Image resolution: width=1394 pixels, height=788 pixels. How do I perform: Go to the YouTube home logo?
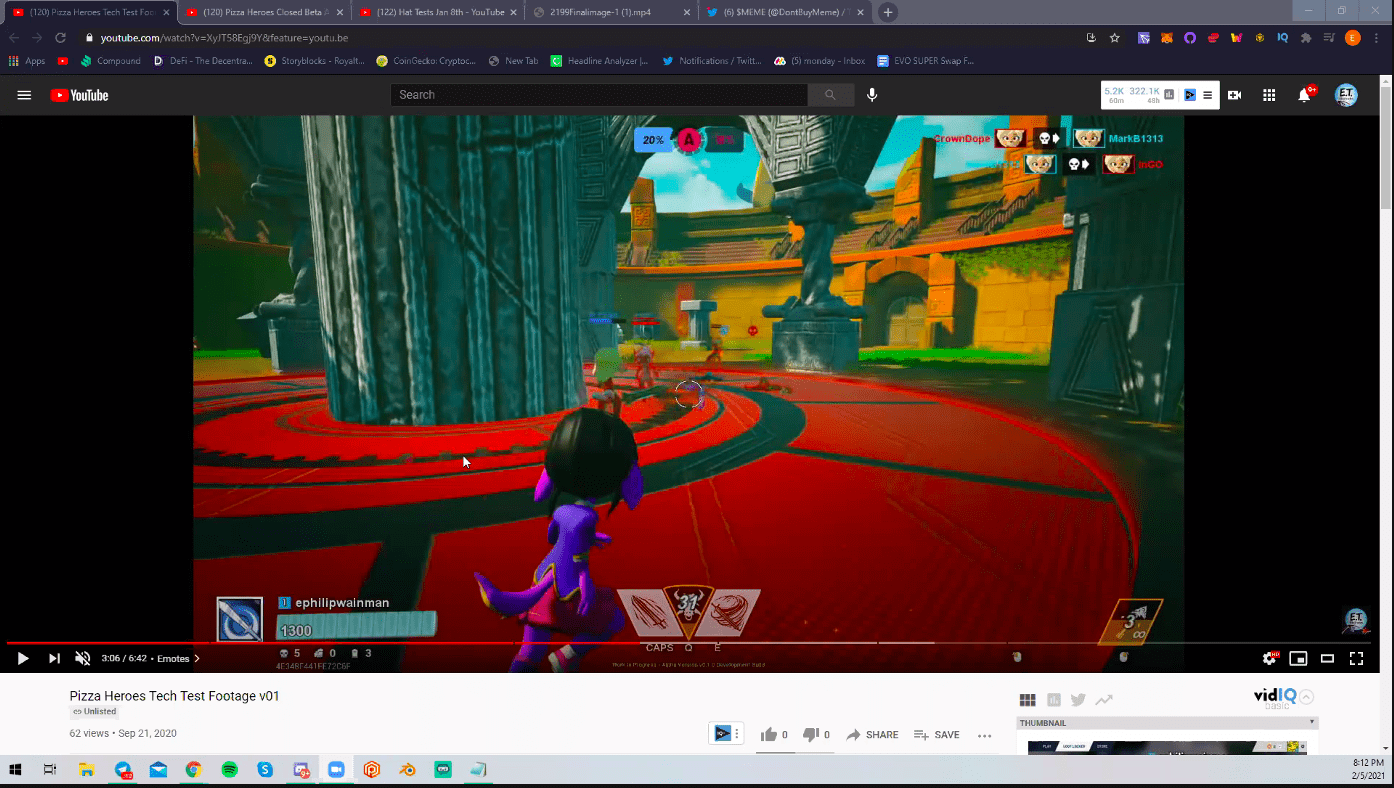pyautogui.click(x=79, y=95)
